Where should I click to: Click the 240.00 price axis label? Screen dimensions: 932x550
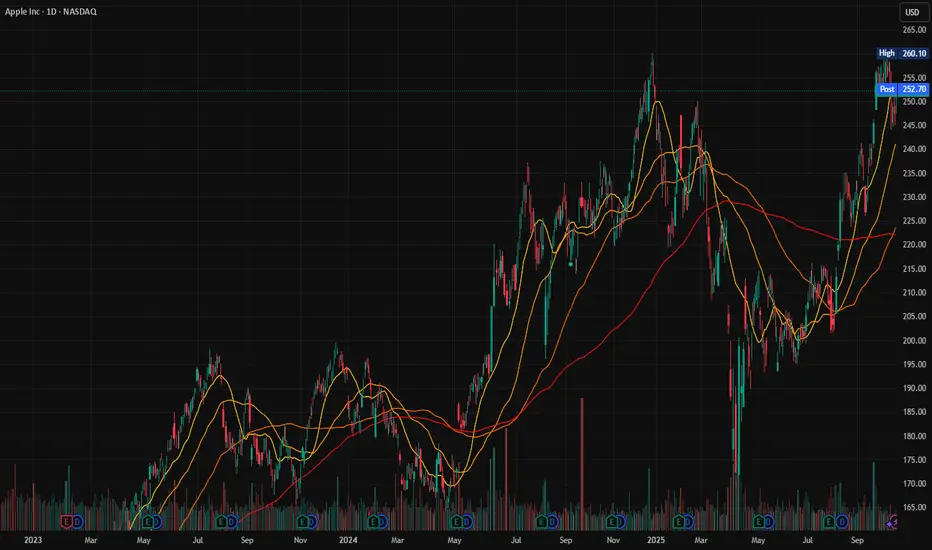coord(914,149)
